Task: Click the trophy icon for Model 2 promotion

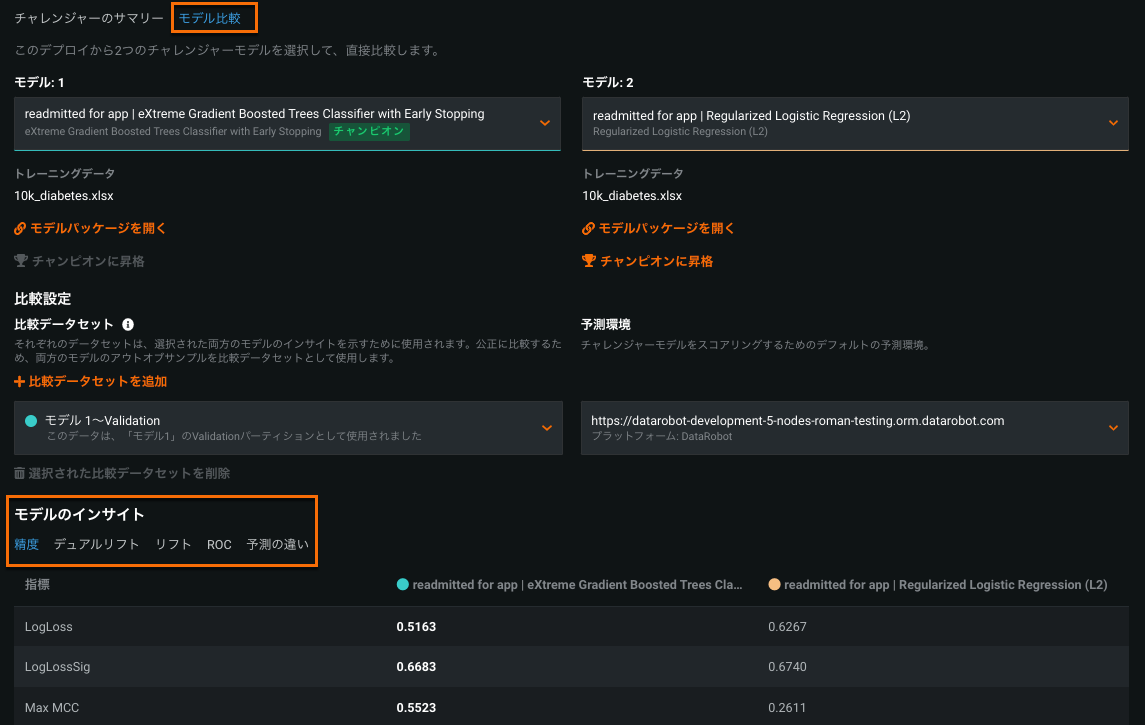Action: (589, 261)
